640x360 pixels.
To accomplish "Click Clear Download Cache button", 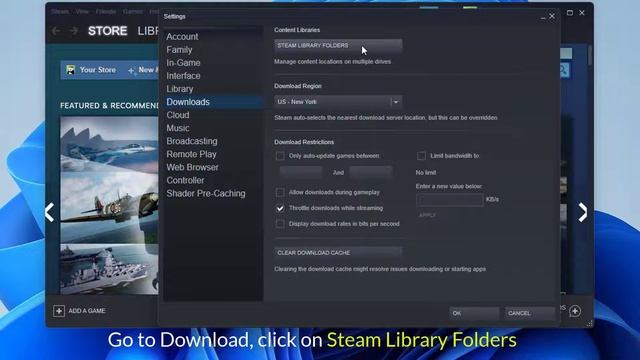I will pyautogui.click(x=338, y=253).
